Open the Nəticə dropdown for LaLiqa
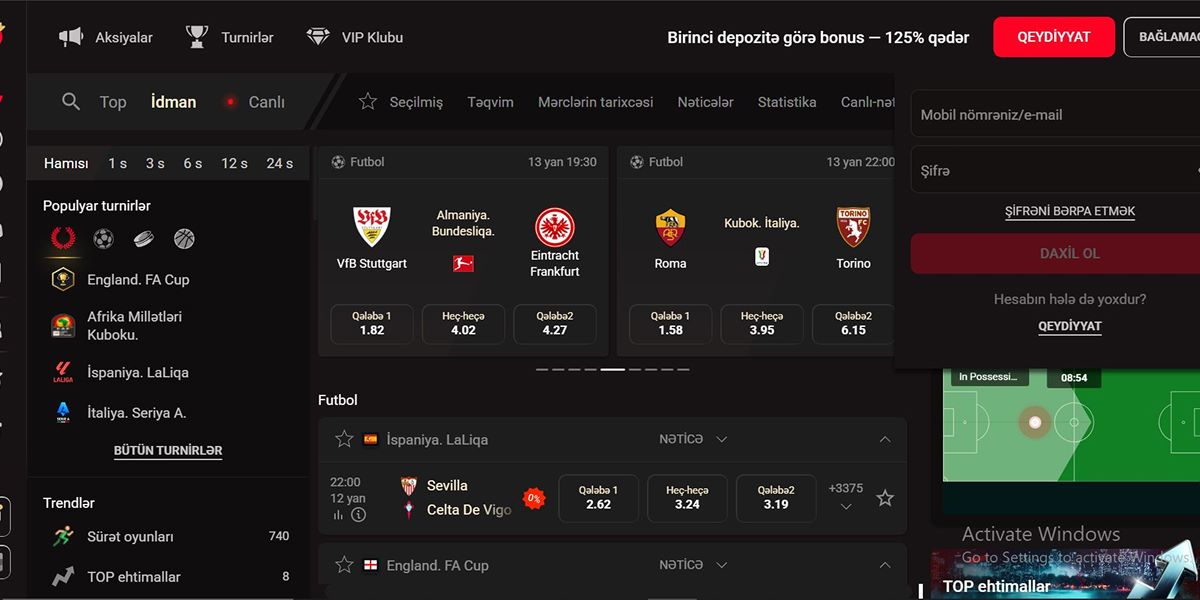Viewport: 1200px width, 600px height. 693,439
